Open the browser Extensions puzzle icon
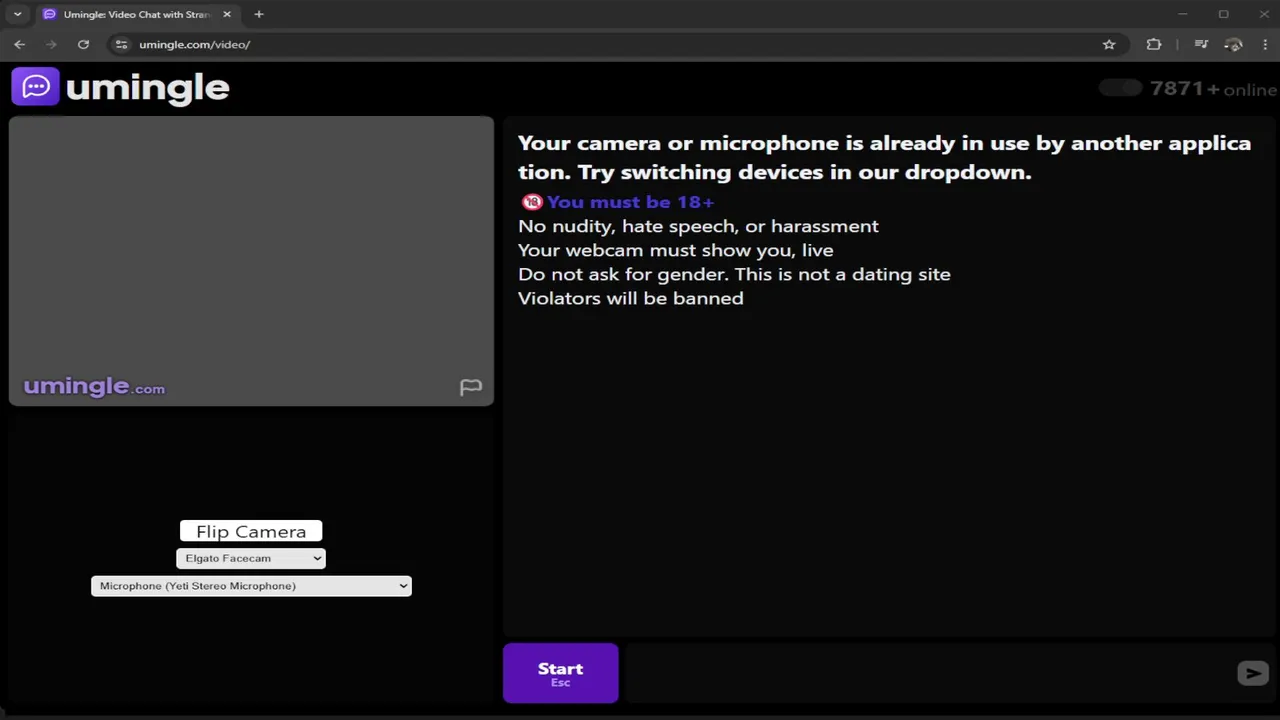The image size is (1280, 720). point(1154,44)
